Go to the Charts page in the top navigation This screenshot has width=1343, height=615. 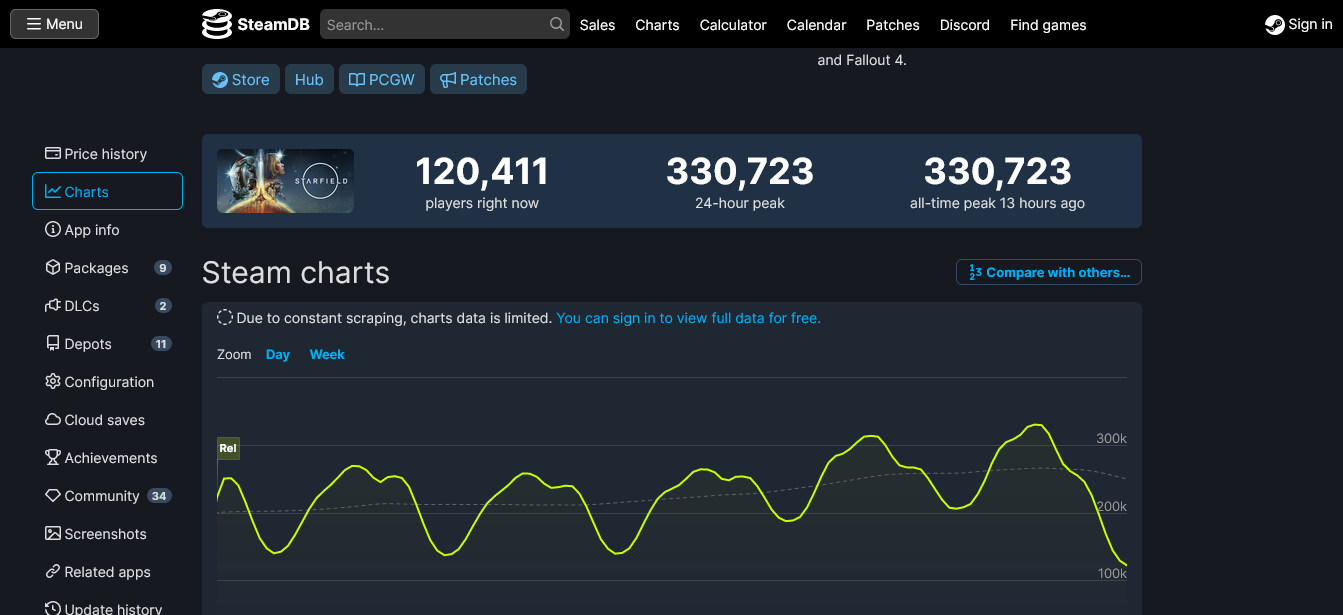pyautogui.click(x=657, y=25)
